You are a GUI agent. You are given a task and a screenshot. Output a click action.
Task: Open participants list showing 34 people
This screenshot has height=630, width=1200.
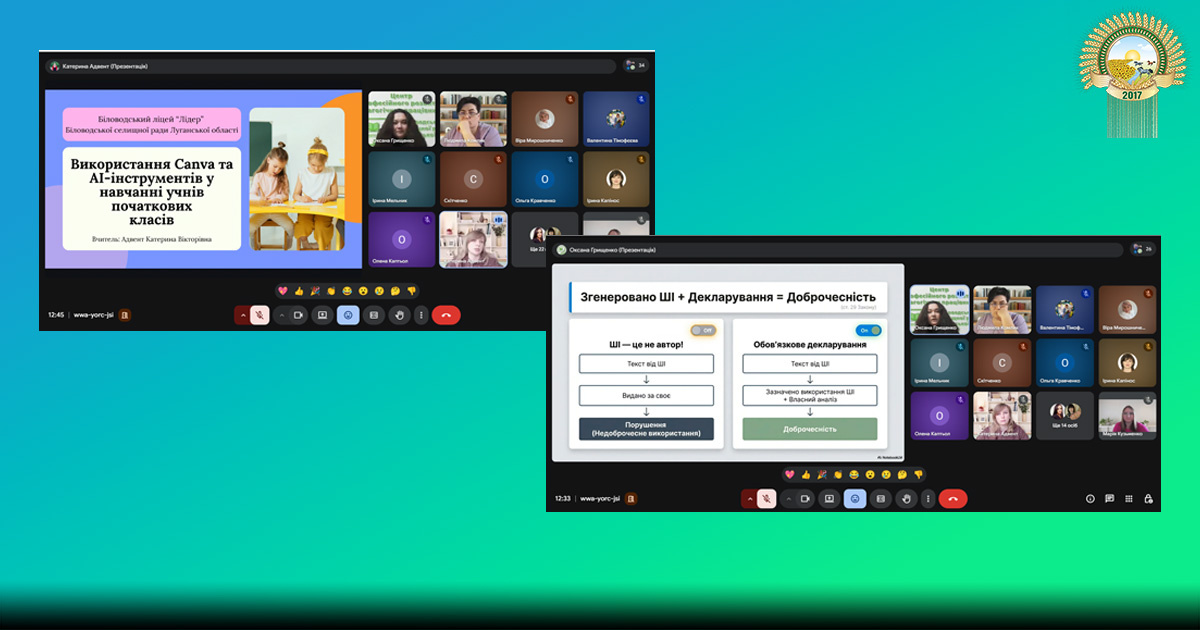pyautogui.click(x=635, y=66)
